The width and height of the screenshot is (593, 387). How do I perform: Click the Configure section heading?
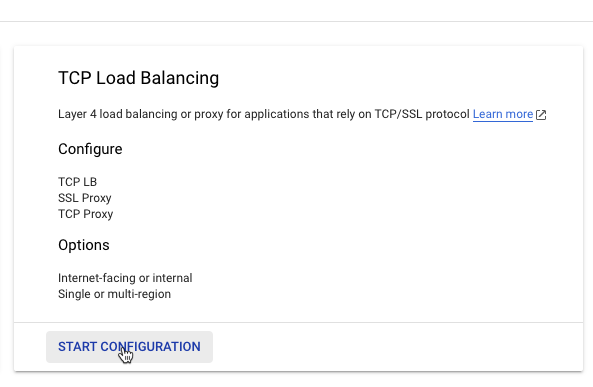point(90,149)
